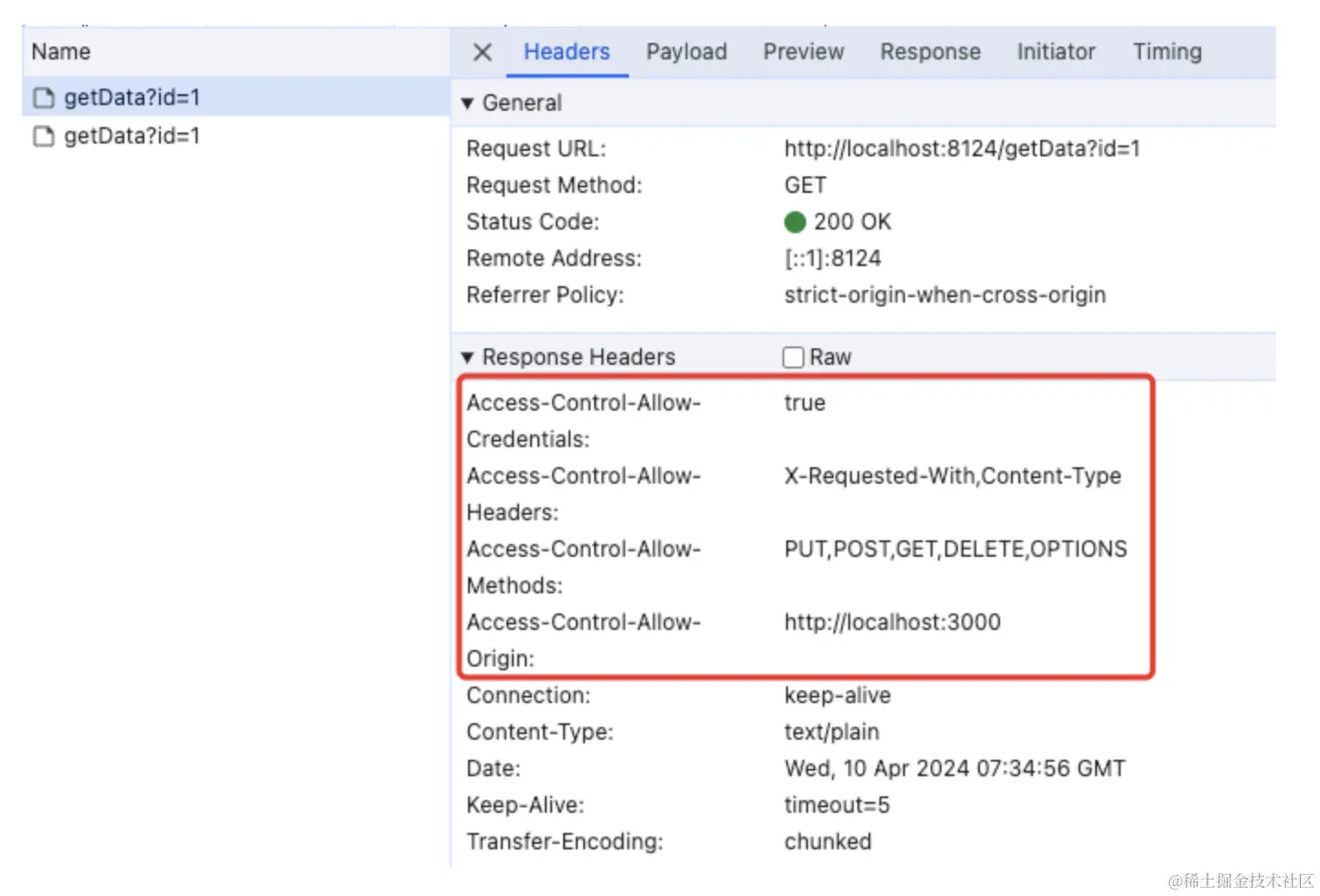Show the Timing tab

1167,52
